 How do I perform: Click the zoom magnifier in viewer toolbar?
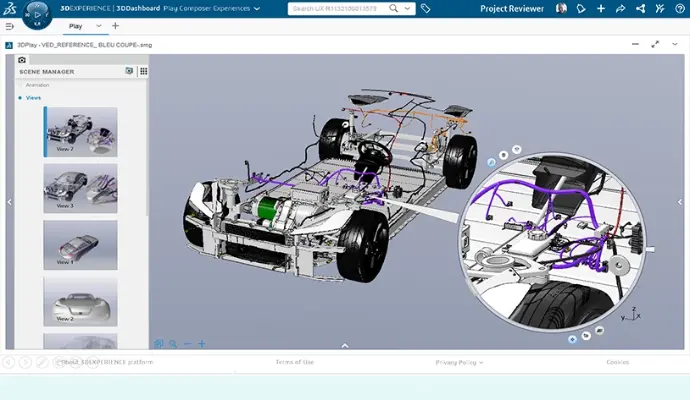click(172, 344)
